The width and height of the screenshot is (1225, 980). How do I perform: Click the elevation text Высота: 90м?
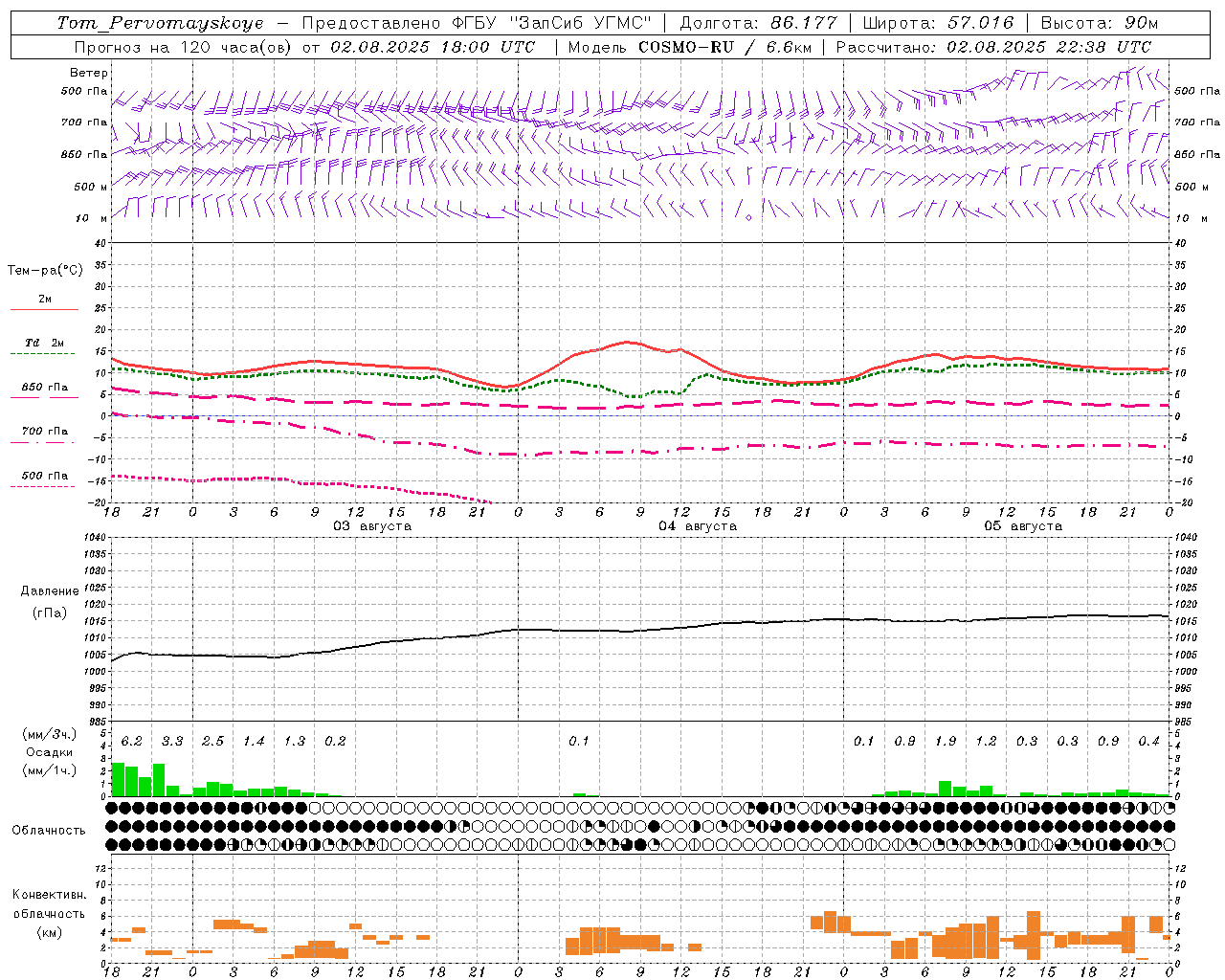pyautogui.click(x=1099, y=23)
